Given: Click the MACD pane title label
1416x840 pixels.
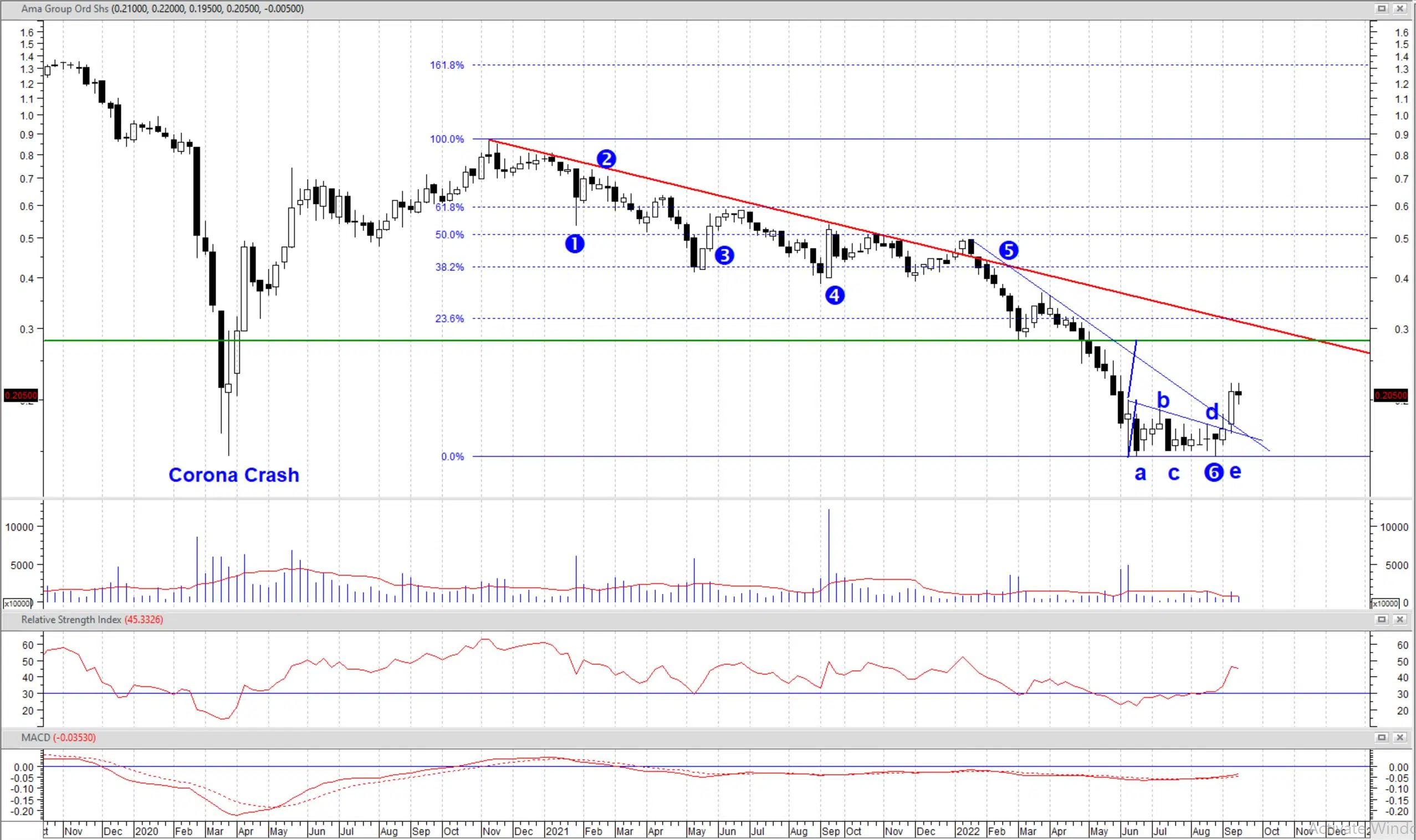Looking at the screenshot, I should (35, 737).
